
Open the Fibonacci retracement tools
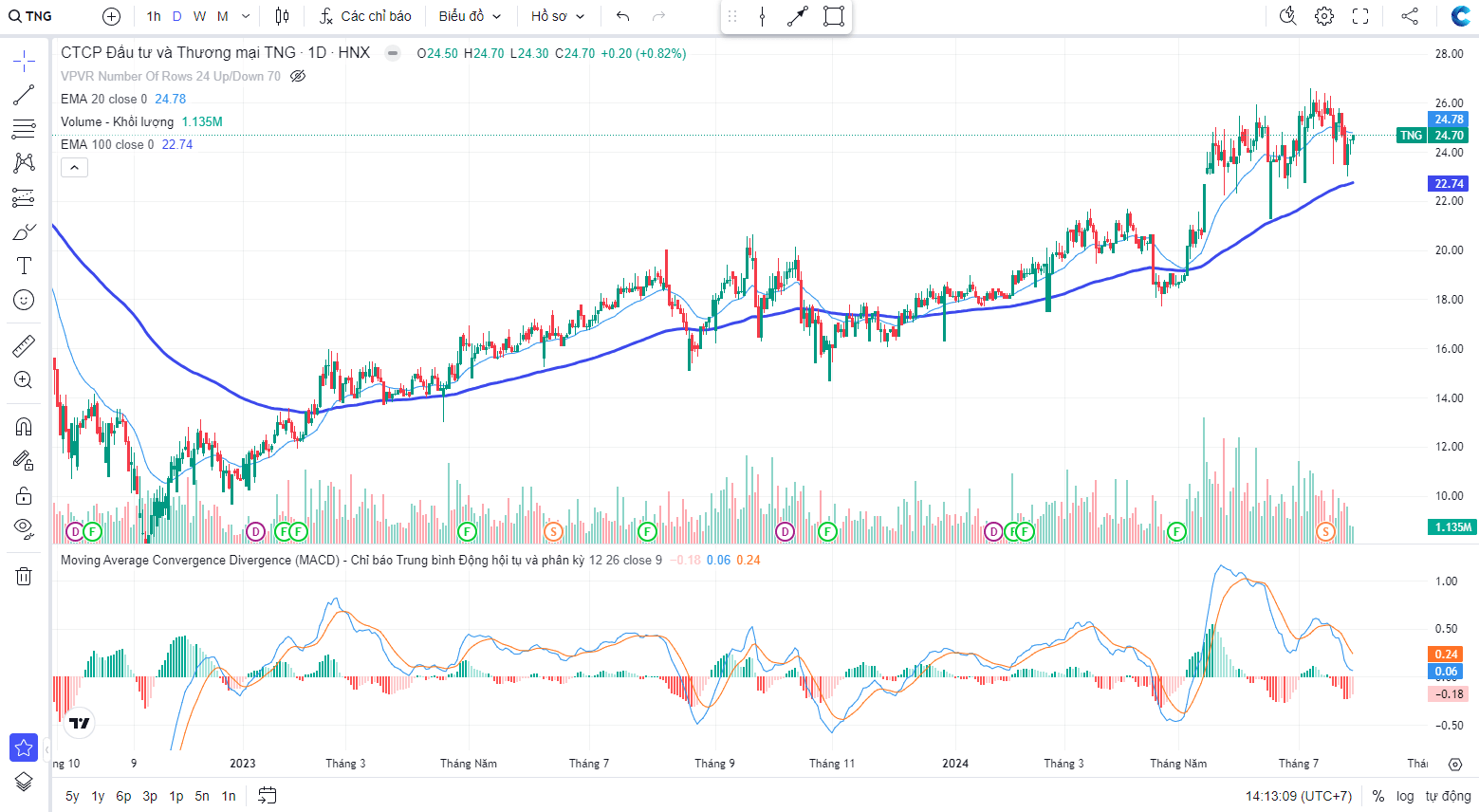(x=24, y=129)
